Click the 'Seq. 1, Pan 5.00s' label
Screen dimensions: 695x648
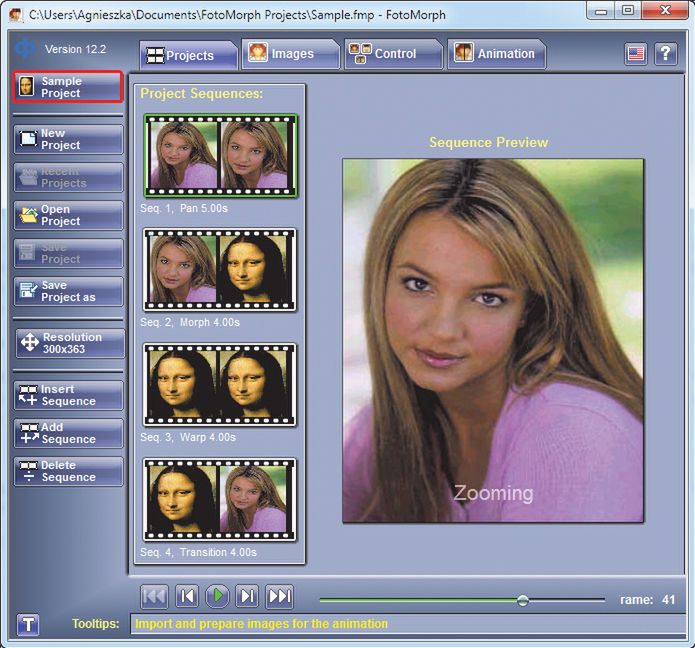(184, 208)
